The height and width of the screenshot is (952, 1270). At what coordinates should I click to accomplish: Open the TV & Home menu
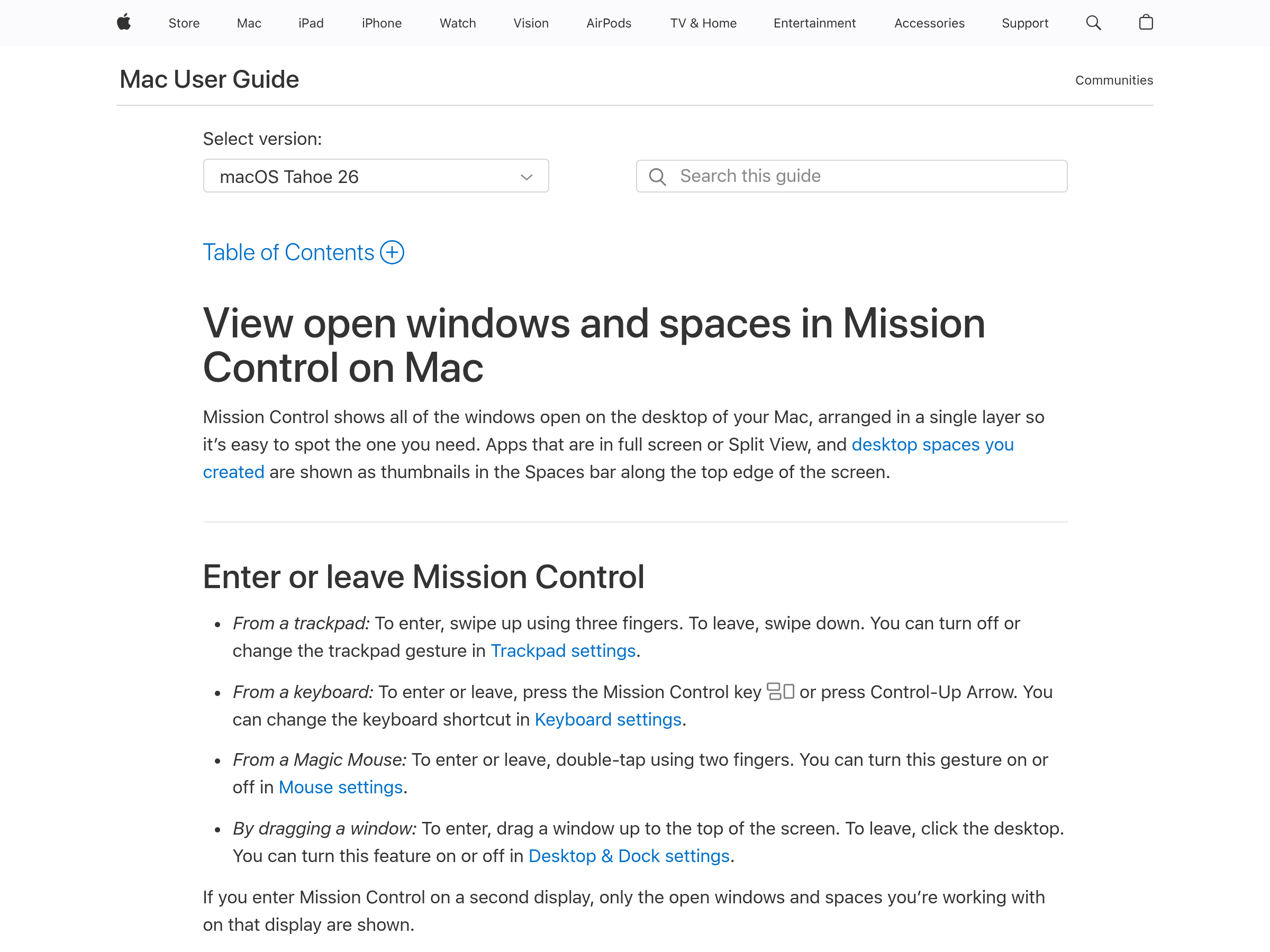(x=703, y=23)
